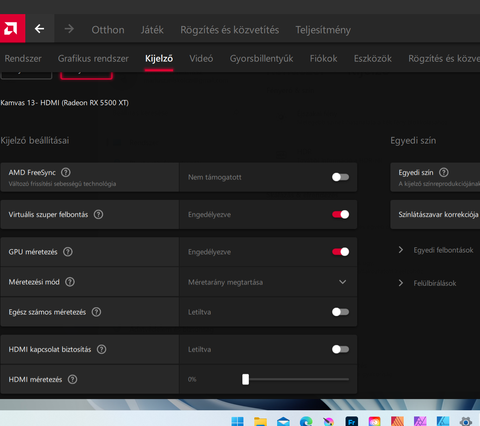The height and width of the screenshot is (426, 480).
Task: Go back with the left arrow
Action: point(39,29)
